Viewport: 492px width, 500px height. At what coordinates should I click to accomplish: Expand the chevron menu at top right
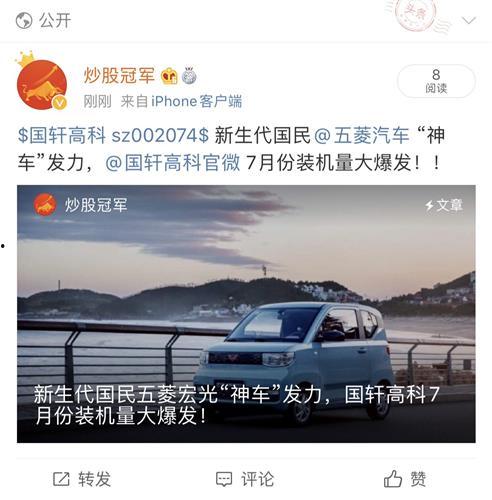pos(469,21)
